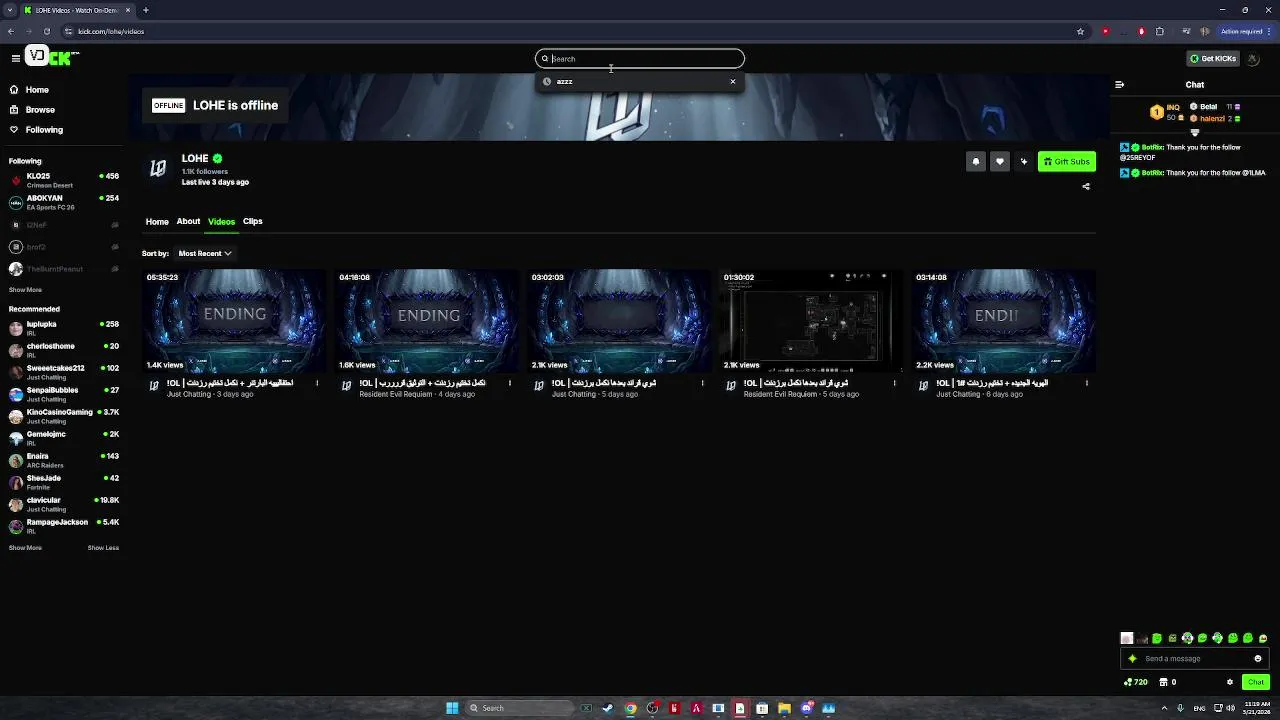
Task: Select the Videos tab
Action: 221,221
